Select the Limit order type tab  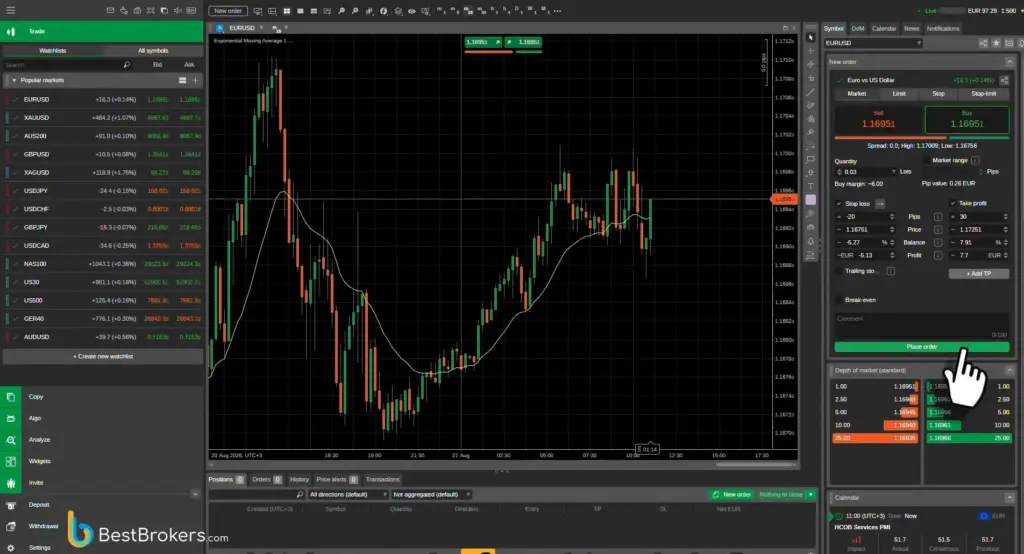point(899,94)
